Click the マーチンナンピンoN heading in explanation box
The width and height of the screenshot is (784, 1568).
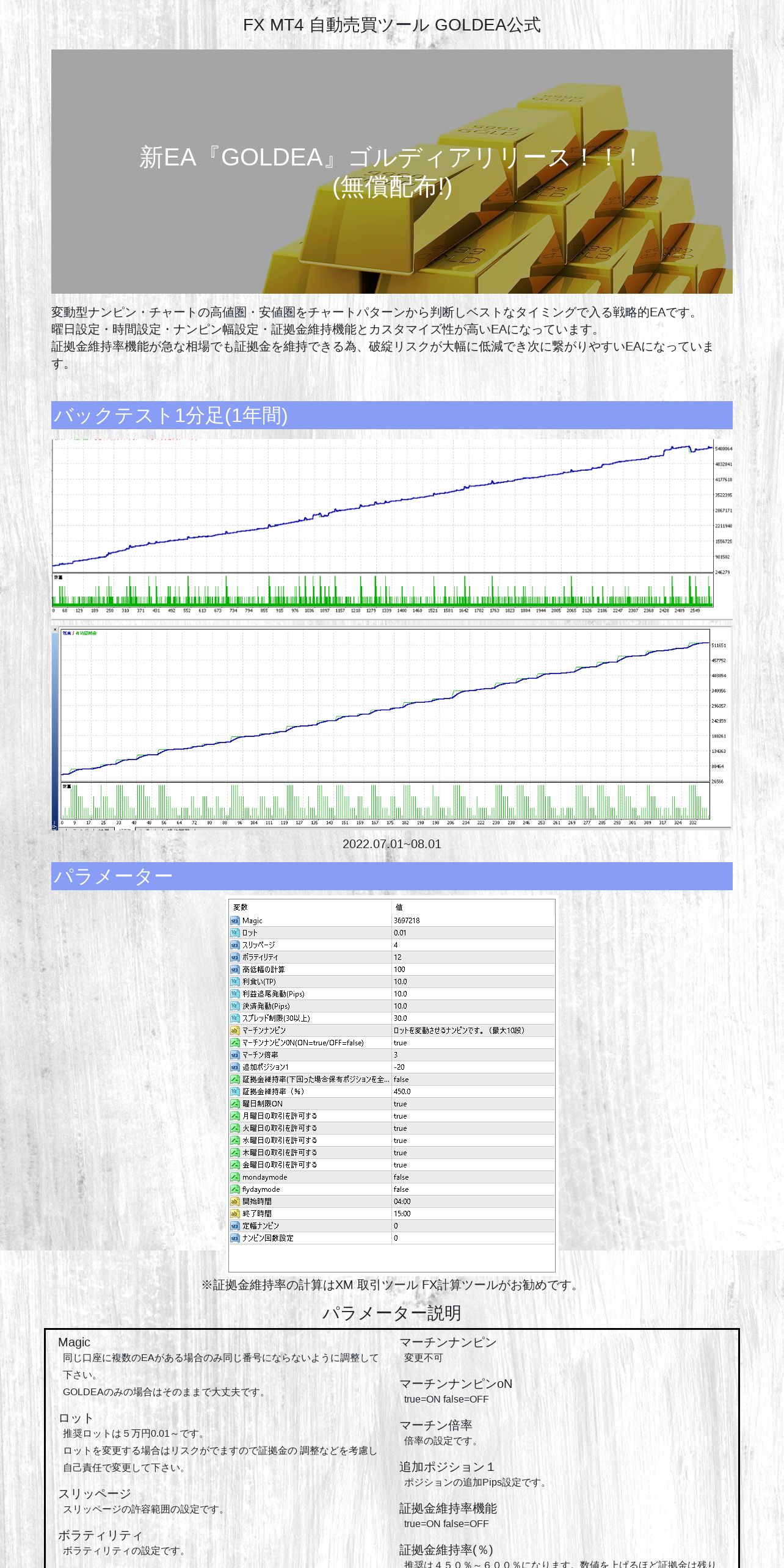[x=456, y=1384]
